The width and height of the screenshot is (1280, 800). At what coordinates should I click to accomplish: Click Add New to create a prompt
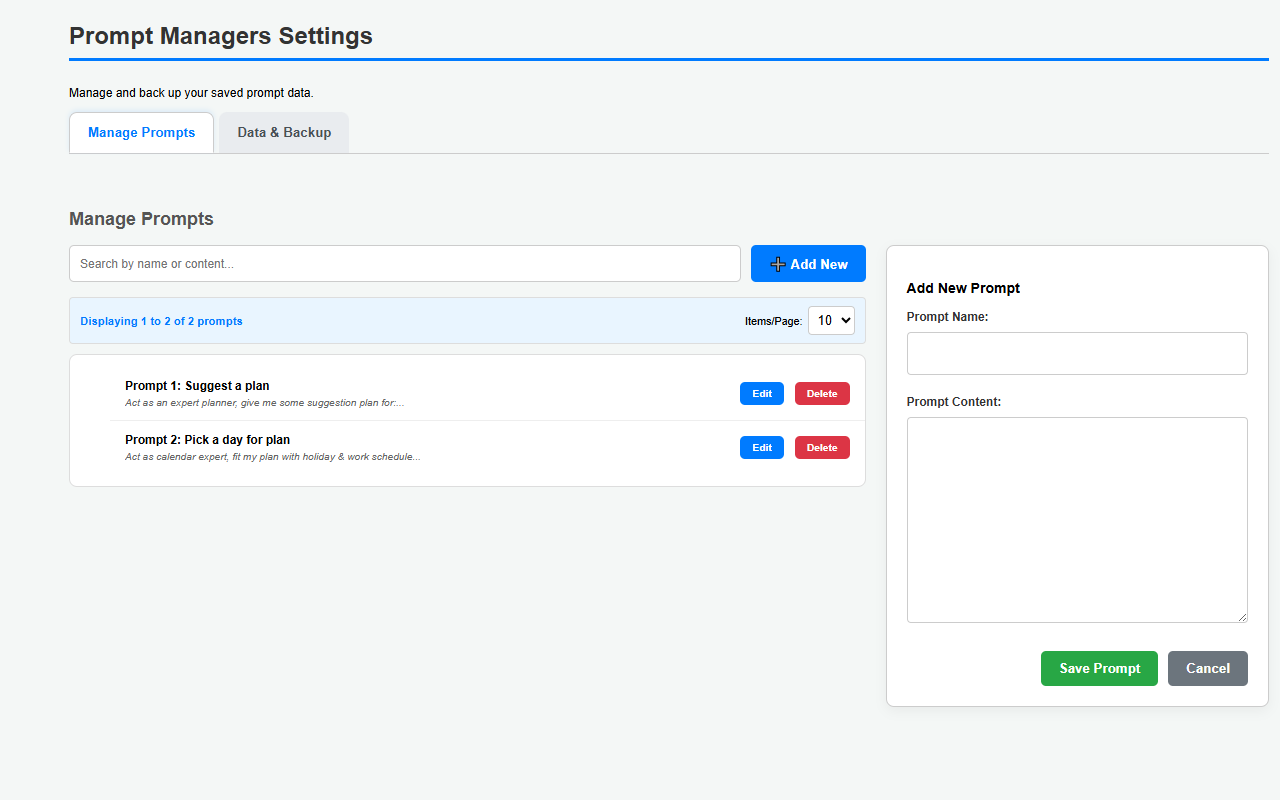[808, 263]
